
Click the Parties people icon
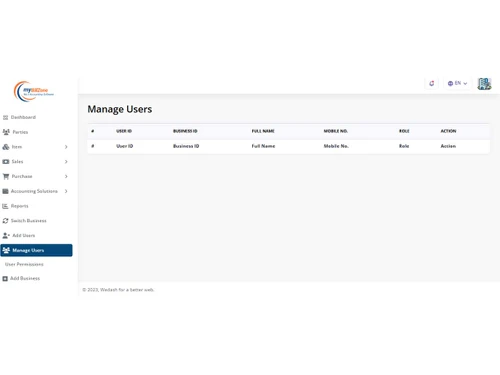point(6,132)
